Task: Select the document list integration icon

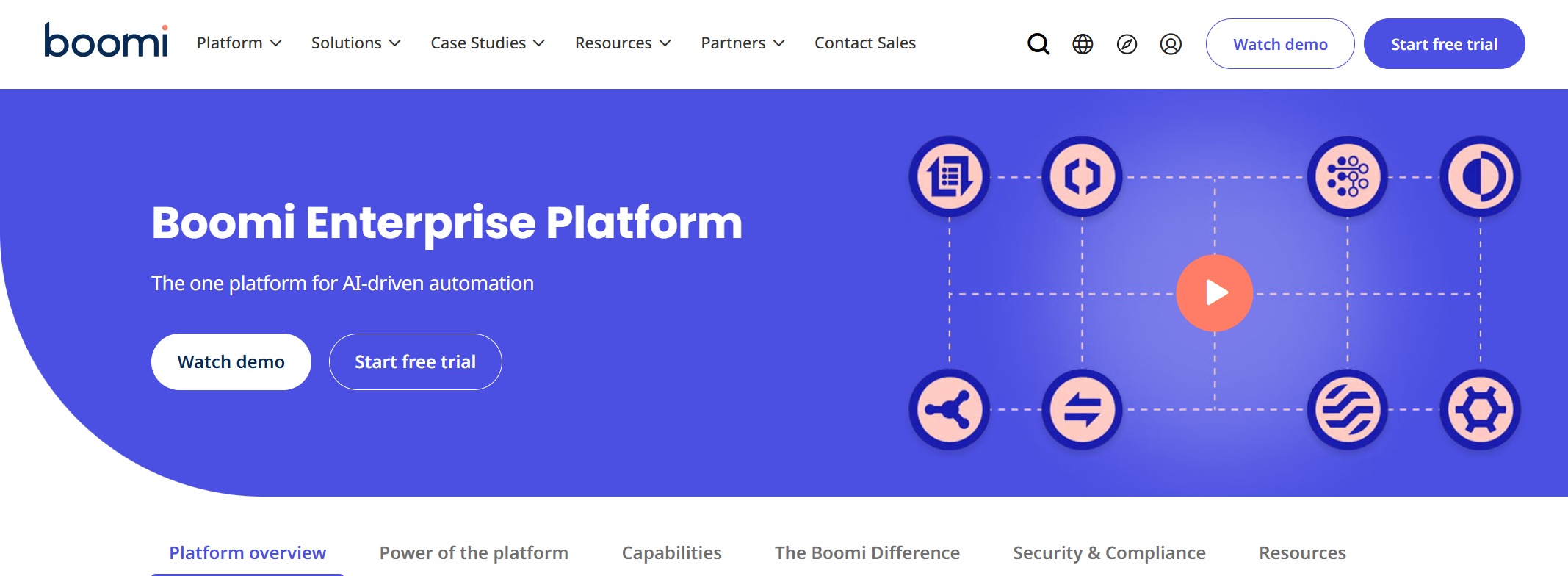Action: click(x=949, y=177)
